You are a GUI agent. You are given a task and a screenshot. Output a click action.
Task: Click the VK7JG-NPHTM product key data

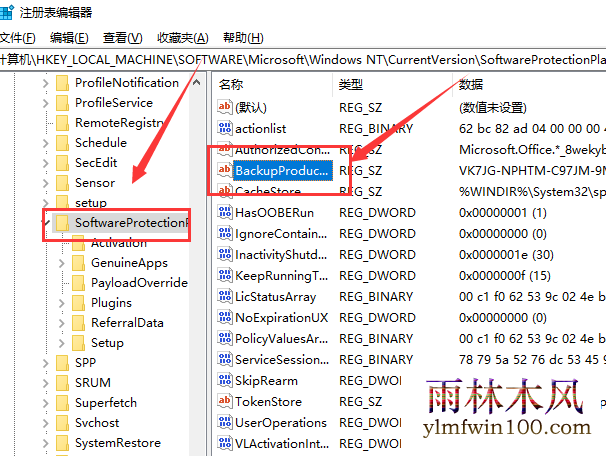click(x=532, y=170)
